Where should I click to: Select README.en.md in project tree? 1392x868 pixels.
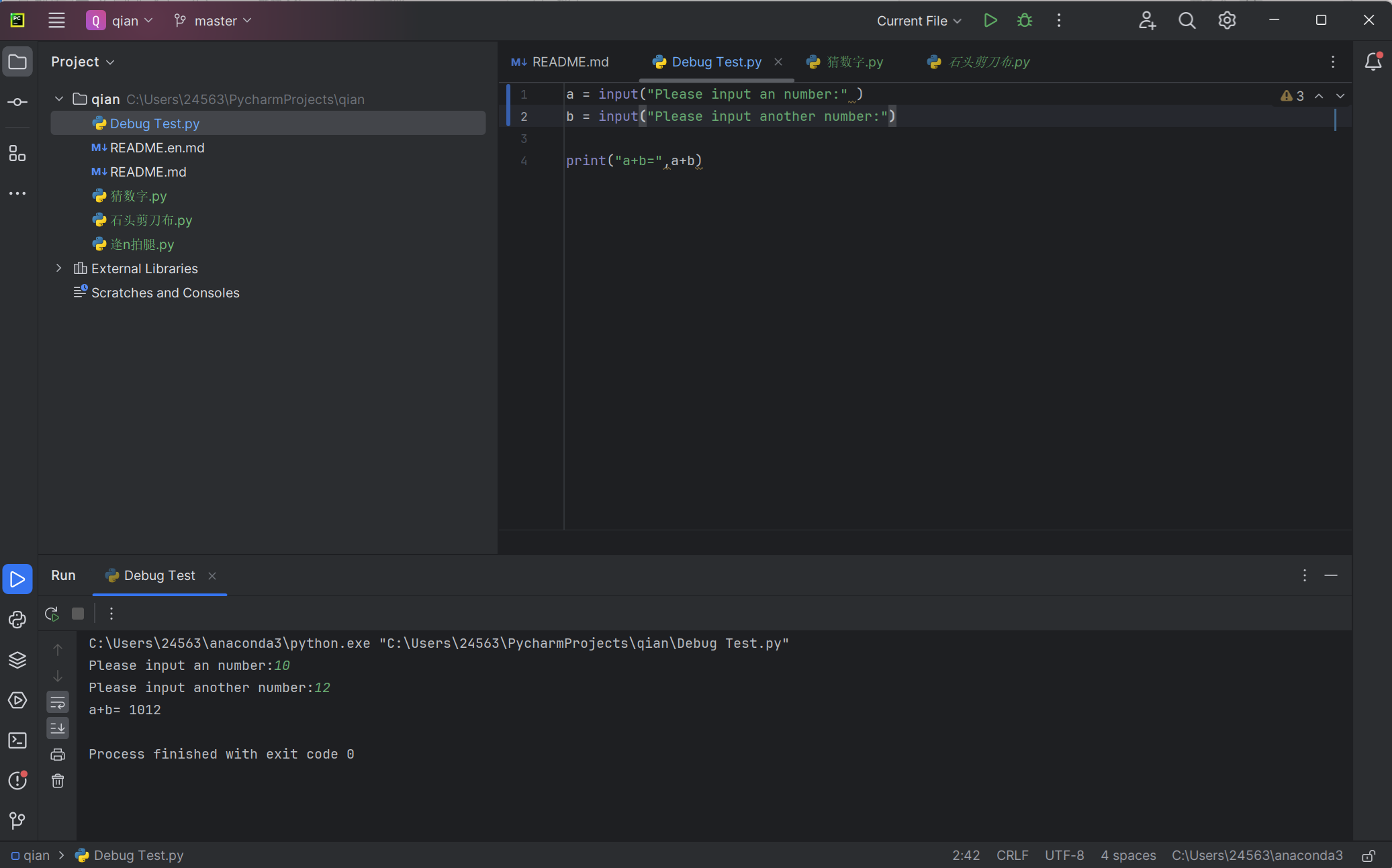pyautogui.click(x=157, y=148)
